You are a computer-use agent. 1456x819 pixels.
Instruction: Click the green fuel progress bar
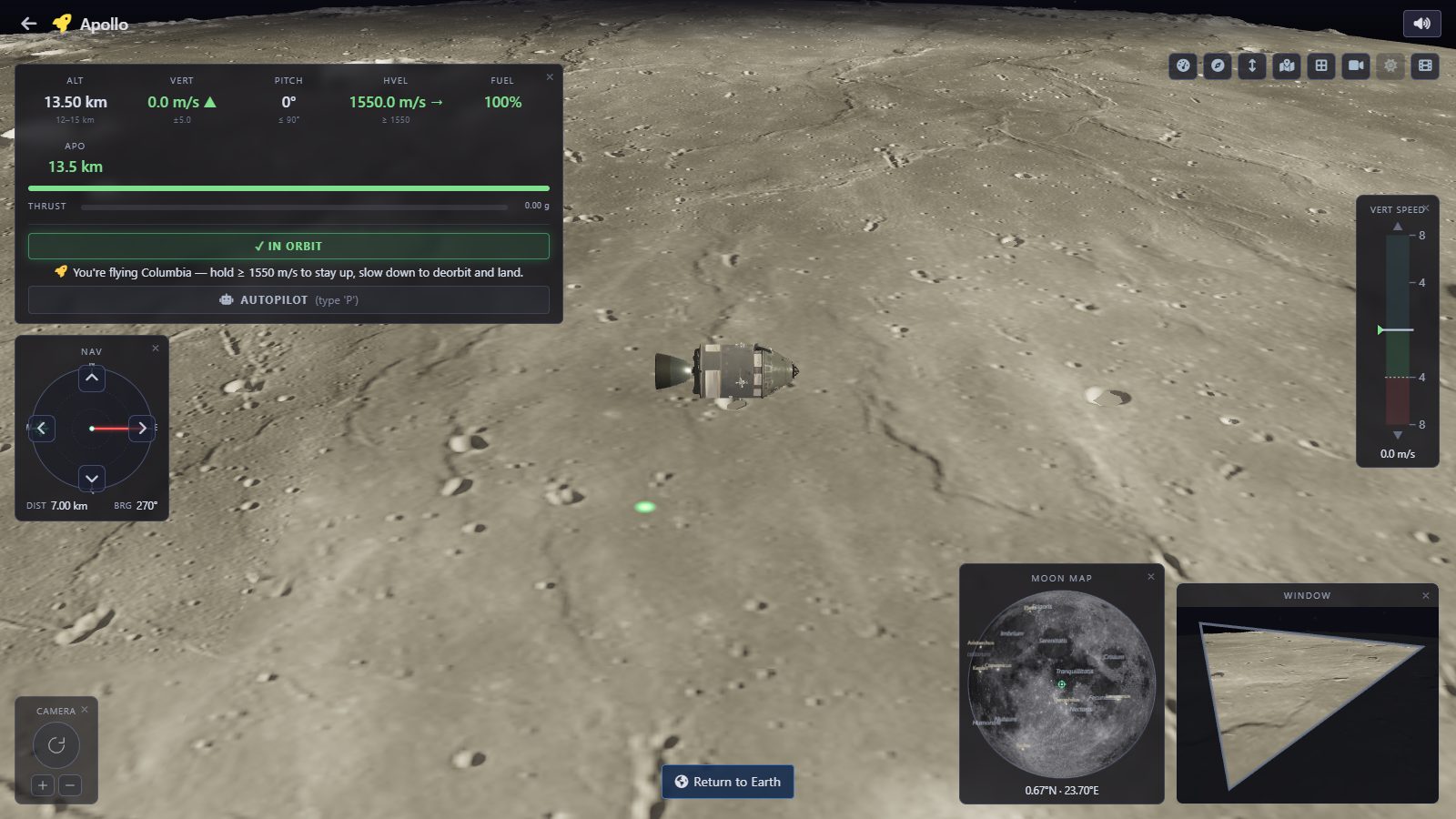288,188
